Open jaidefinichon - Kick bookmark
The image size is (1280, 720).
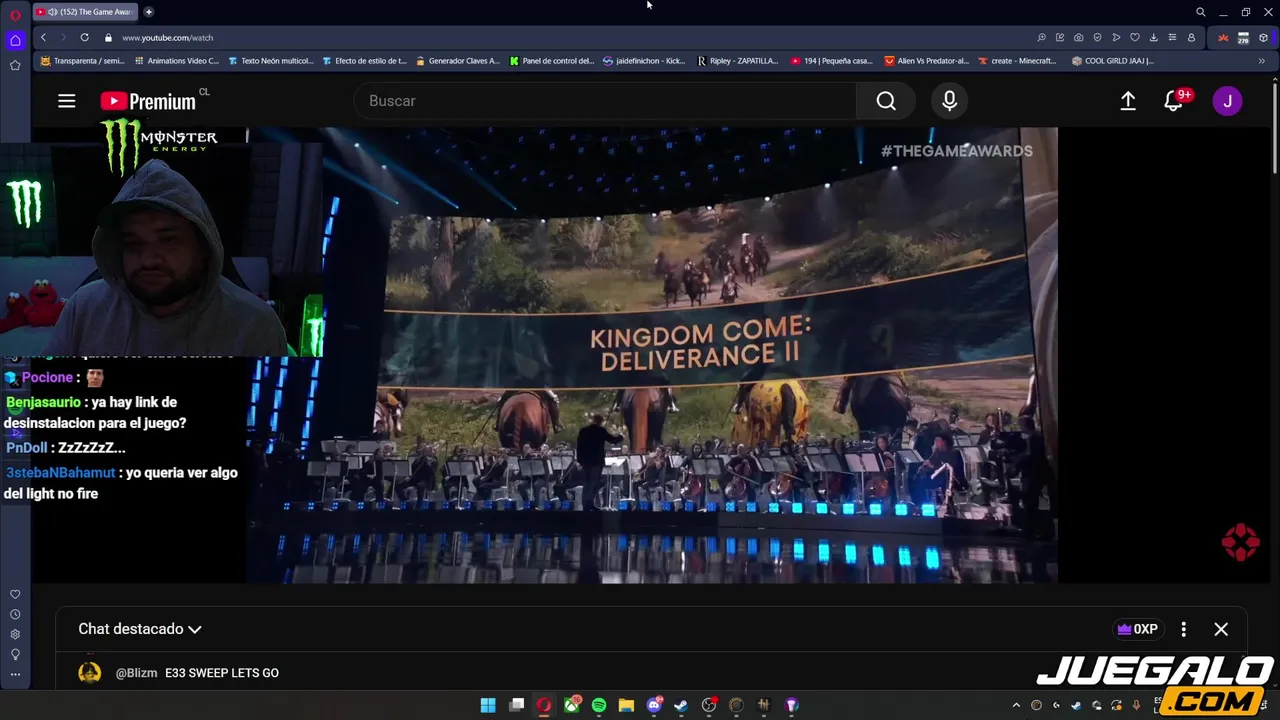(x=644, y=61)
